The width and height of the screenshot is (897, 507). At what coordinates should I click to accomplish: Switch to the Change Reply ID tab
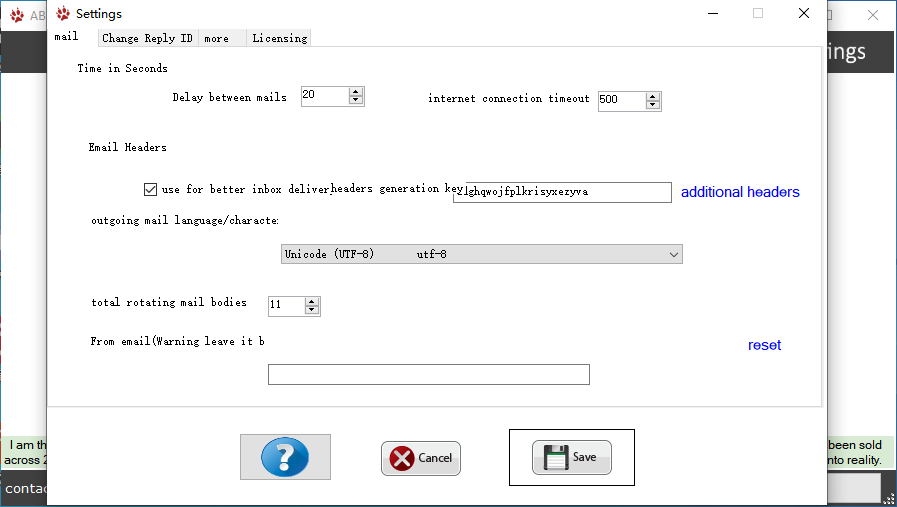tap(147, 38)
